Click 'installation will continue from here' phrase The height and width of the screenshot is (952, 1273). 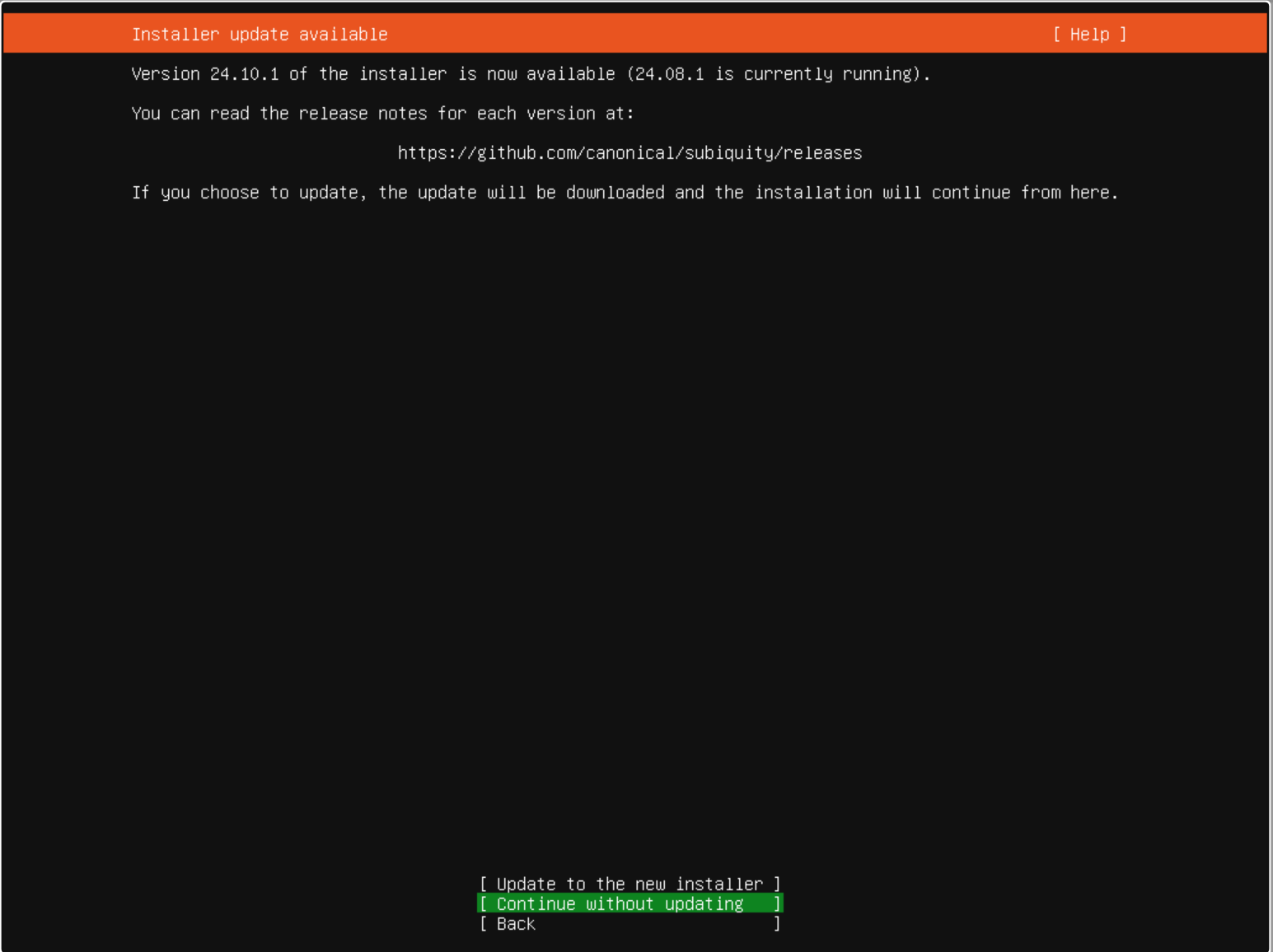[936, 193]
